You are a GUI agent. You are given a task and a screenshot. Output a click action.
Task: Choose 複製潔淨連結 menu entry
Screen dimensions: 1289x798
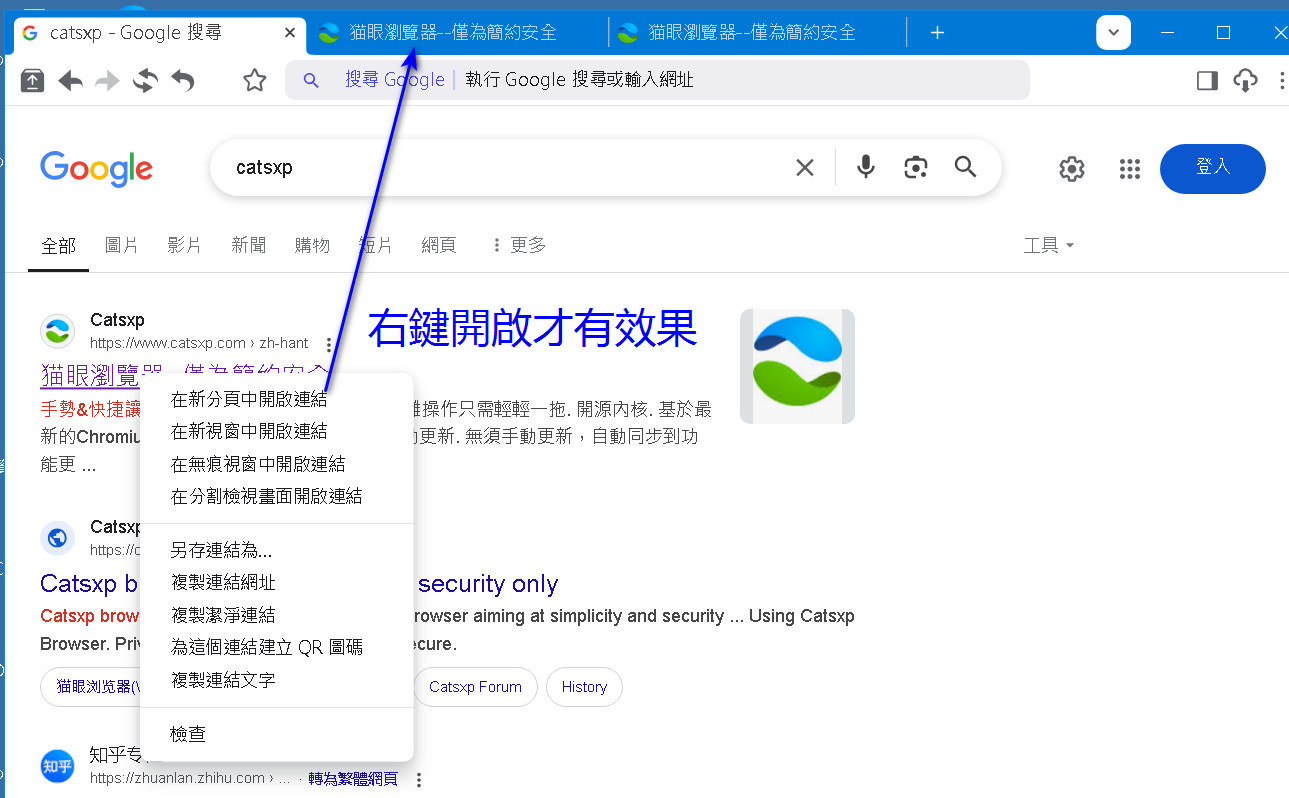277,615
